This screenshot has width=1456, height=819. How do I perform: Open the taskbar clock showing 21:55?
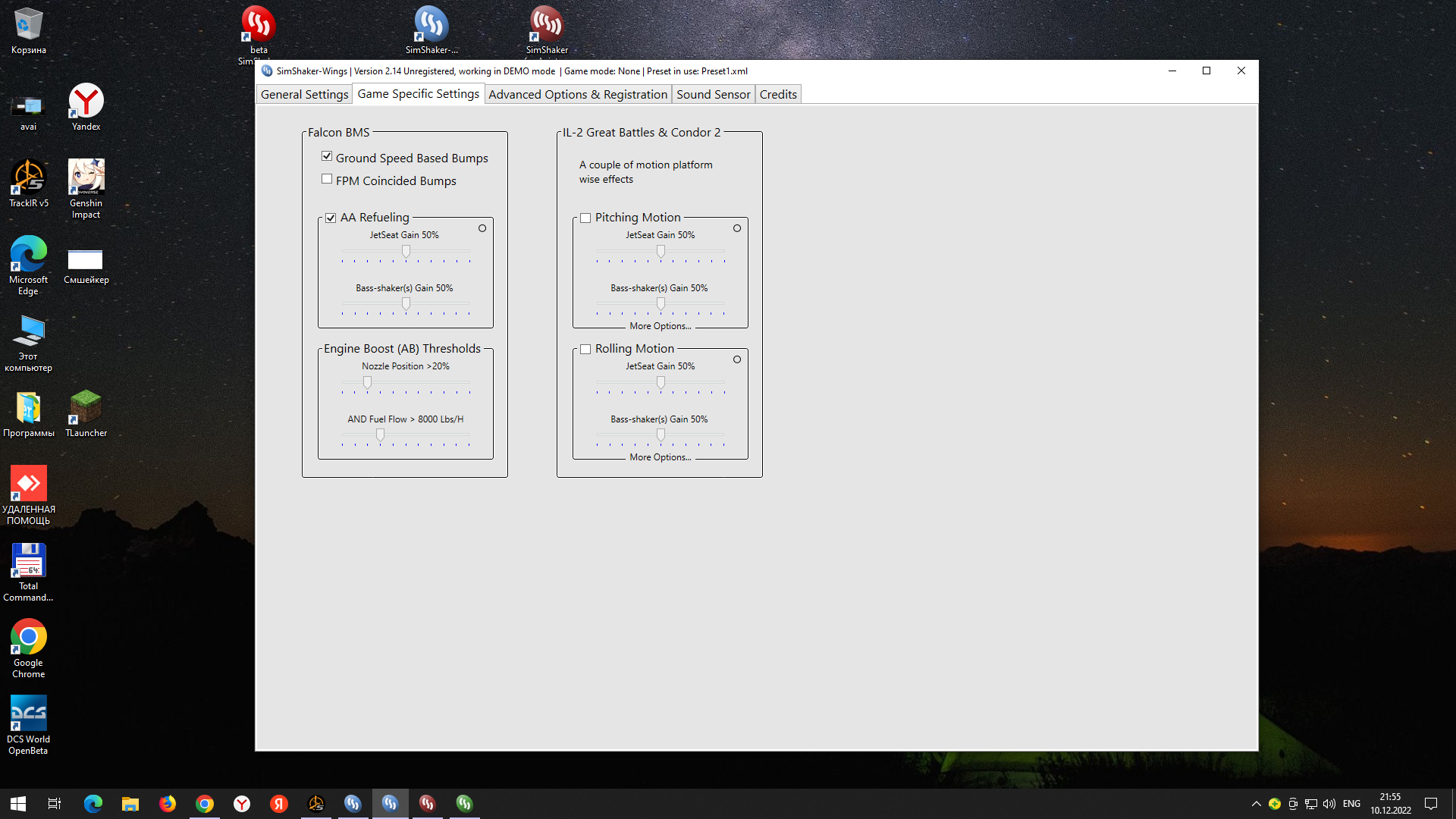1391,804
